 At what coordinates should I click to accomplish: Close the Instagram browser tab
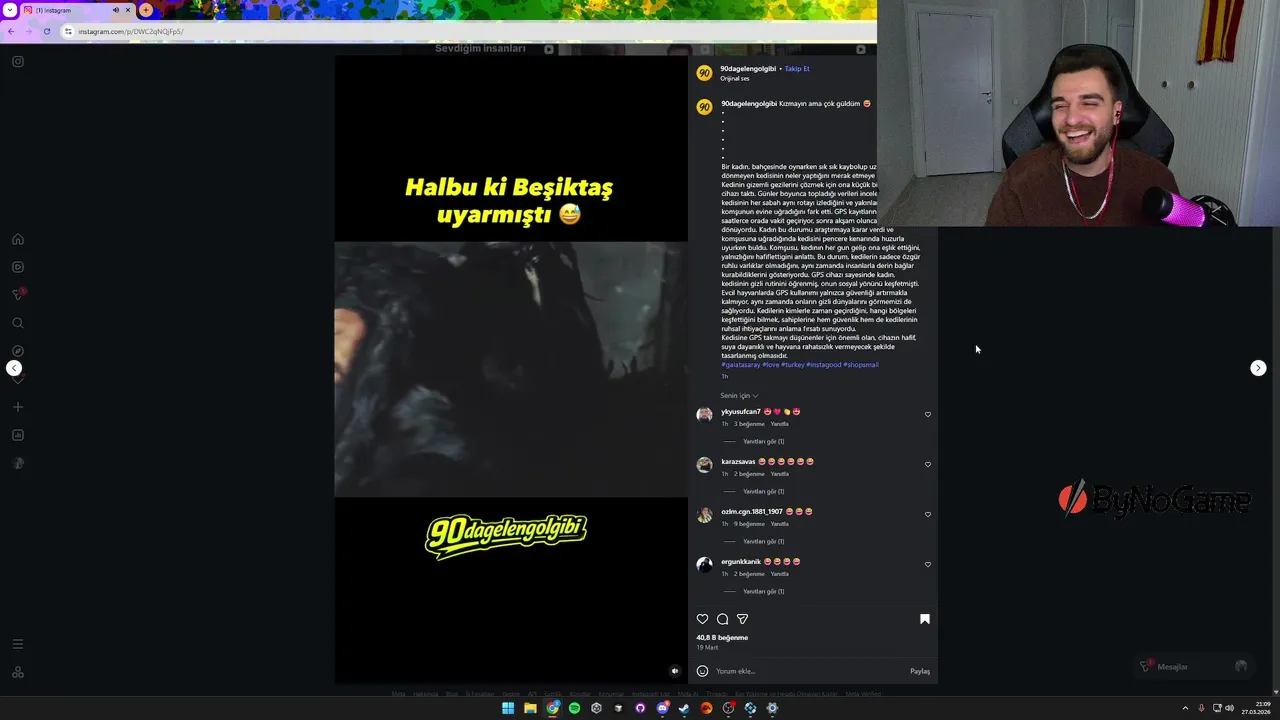(128, 10)
